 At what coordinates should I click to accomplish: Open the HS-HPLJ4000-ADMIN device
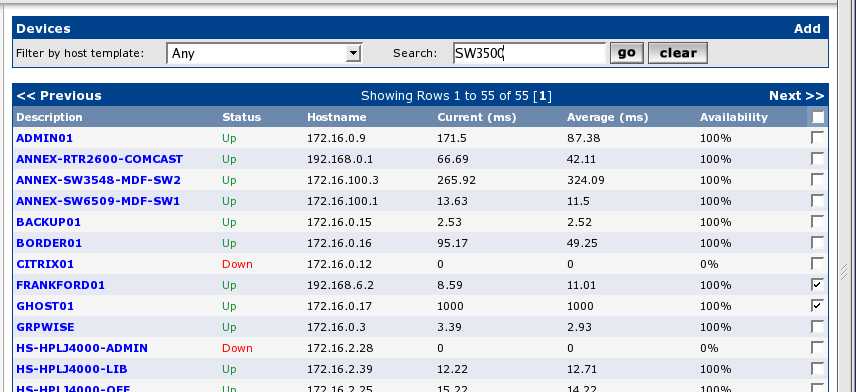82,348
